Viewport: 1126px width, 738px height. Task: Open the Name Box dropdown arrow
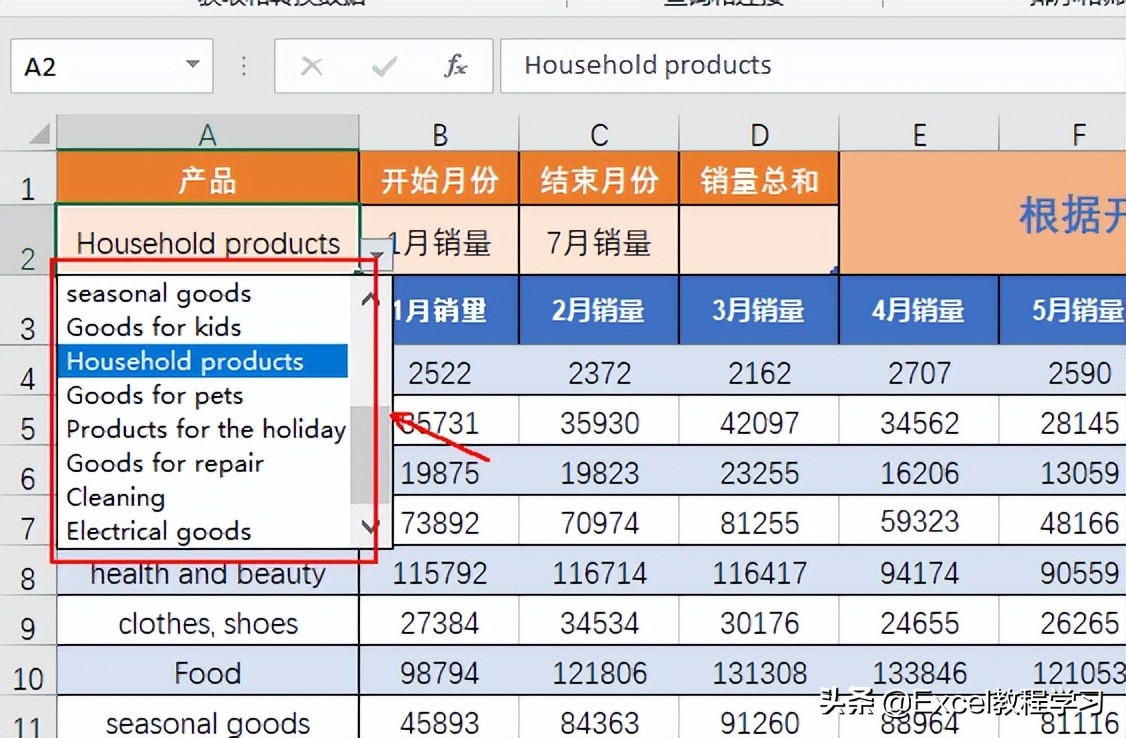point(192,64)
